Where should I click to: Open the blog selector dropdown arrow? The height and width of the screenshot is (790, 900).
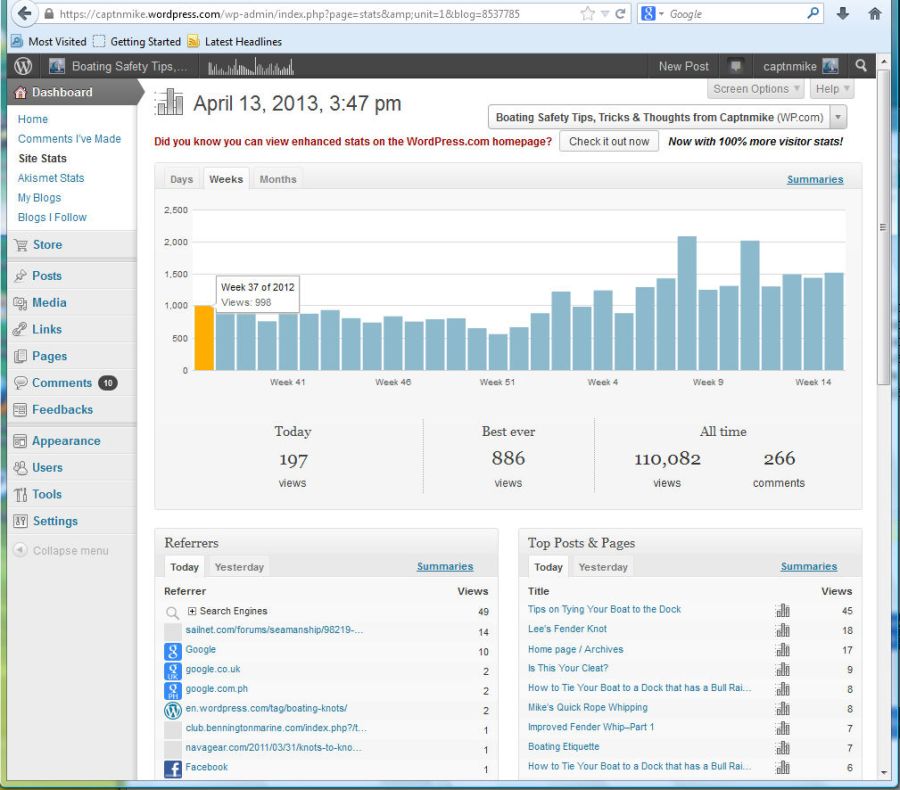click(x=838, y=117)
